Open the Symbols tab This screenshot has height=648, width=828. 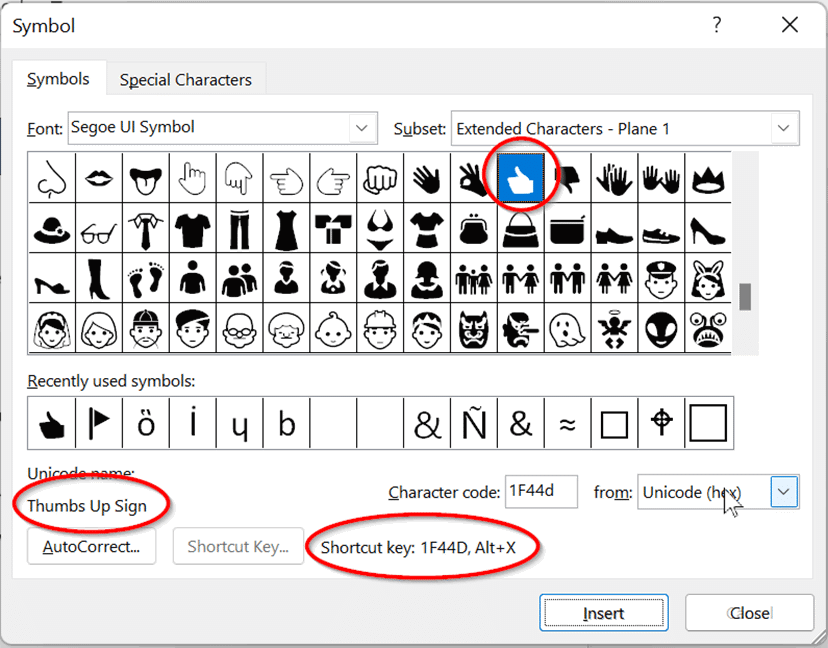point(58,79)
